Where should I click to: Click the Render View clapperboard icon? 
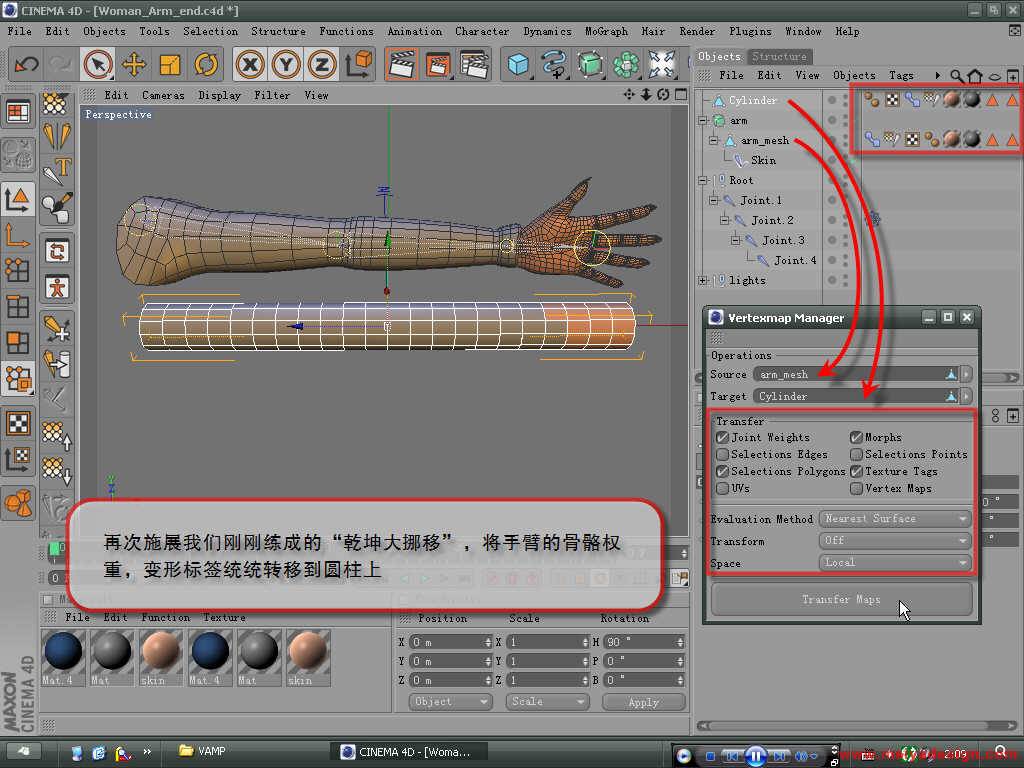coord(402,65)
